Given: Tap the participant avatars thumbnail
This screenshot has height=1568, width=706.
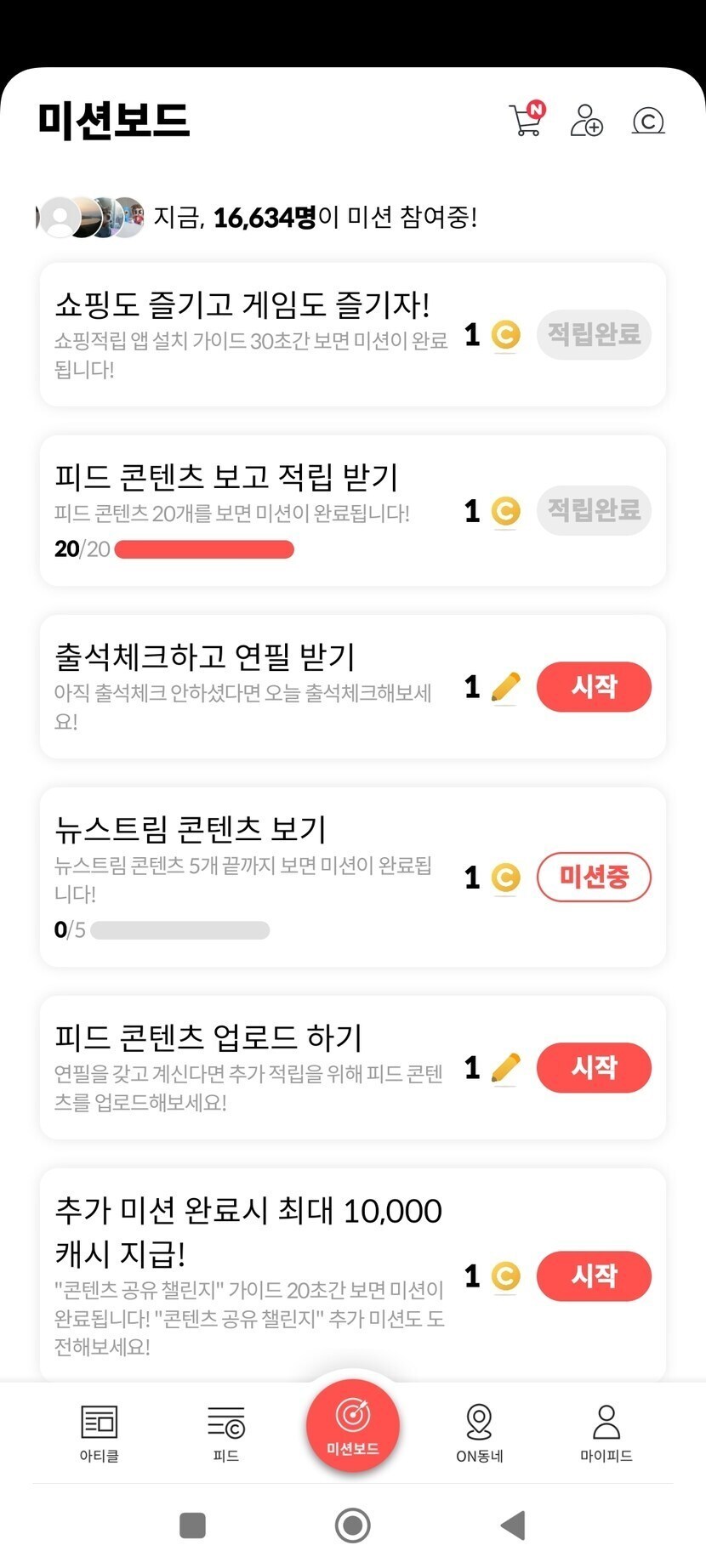Looking at the screenshot, I should (91, 218).
